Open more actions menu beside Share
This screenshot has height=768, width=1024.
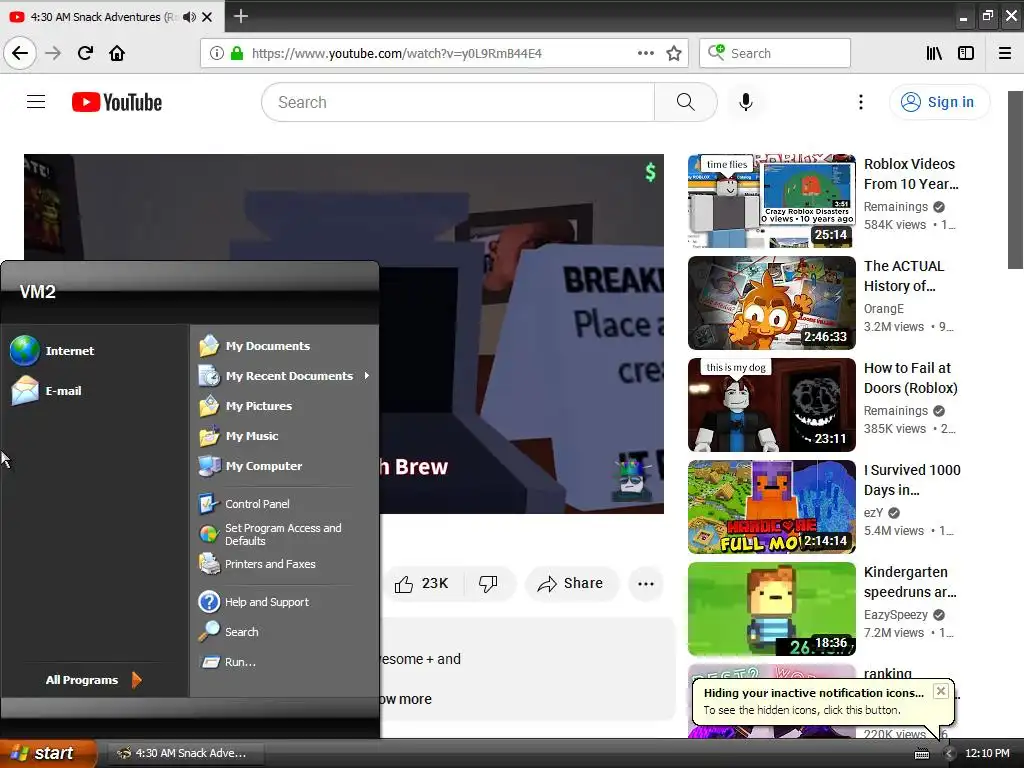[646, 583]
